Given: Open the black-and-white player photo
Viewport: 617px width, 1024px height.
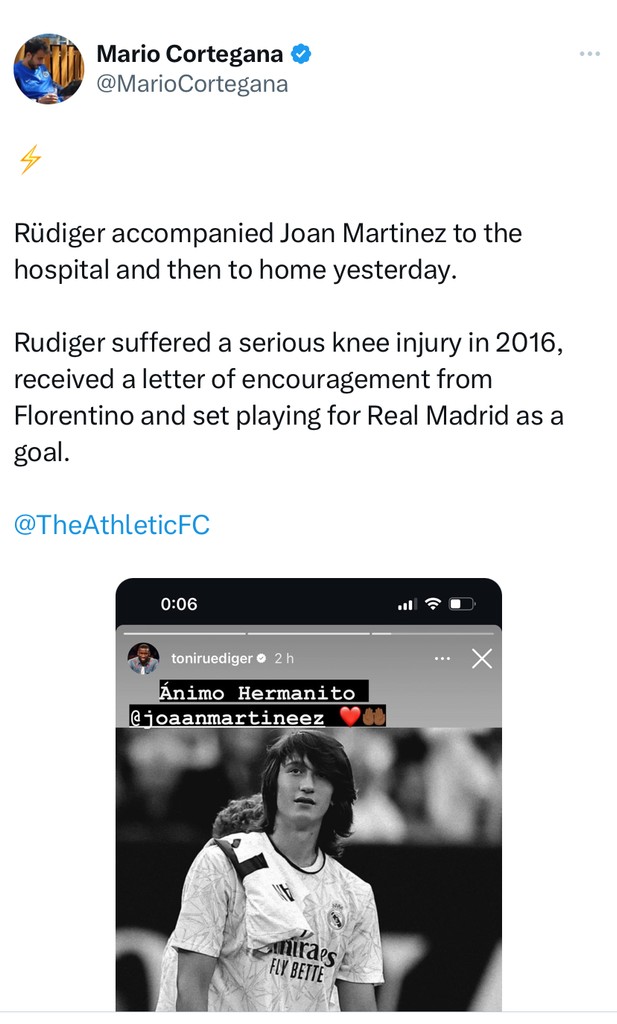Looking at the screenshot, I should click(x=308, y=870).
